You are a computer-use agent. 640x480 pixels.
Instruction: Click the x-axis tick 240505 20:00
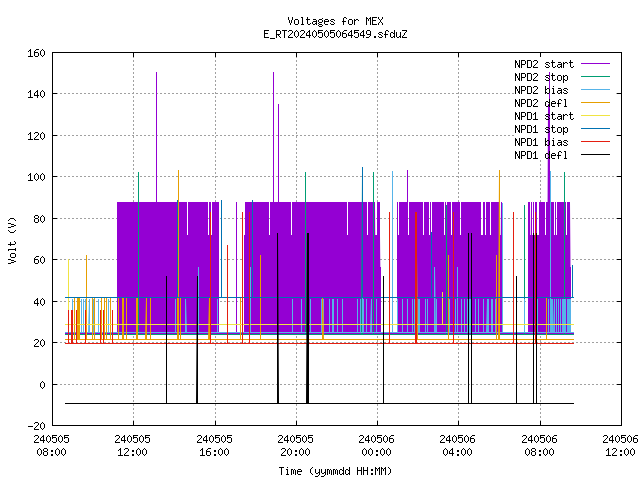296,446
